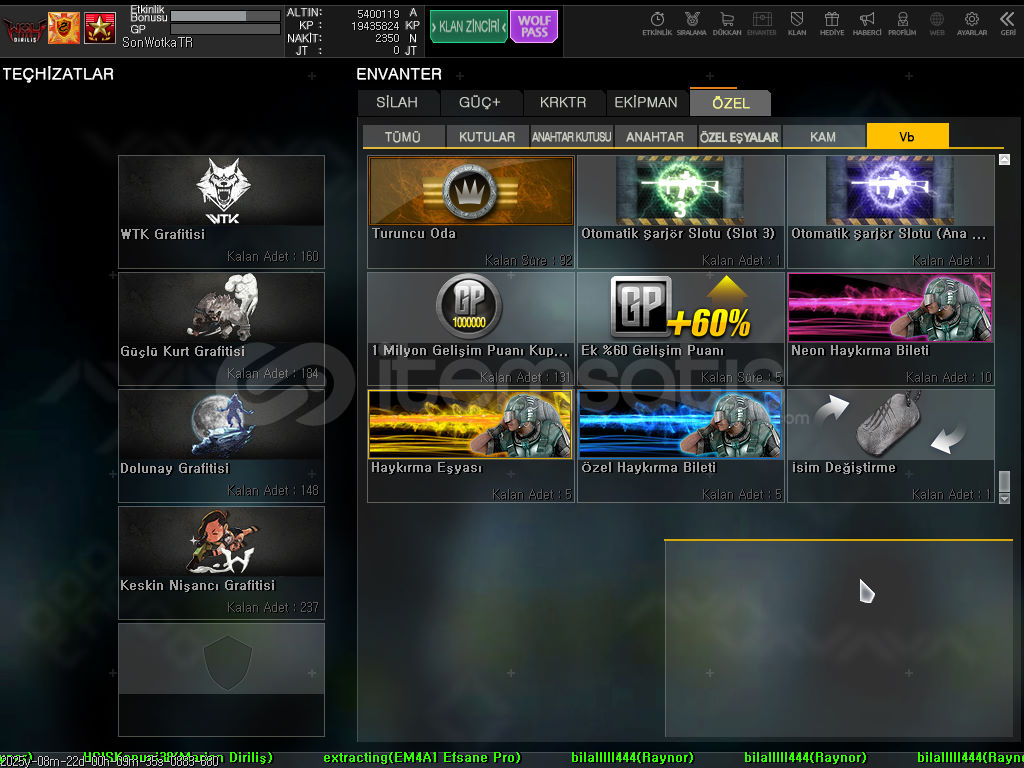Open the SIRALAMA ranking icon
Image resolution: width=1024 pixels, height=768 pixels.
(x=692, y=24)
